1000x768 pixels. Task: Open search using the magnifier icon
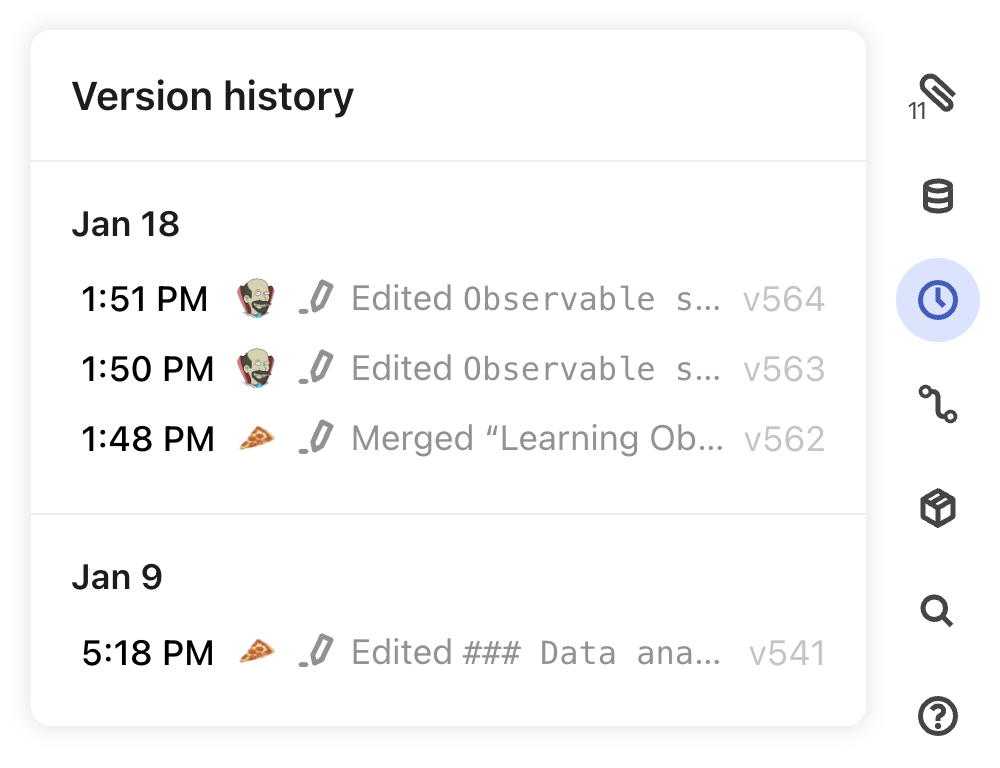click(936, 611)
